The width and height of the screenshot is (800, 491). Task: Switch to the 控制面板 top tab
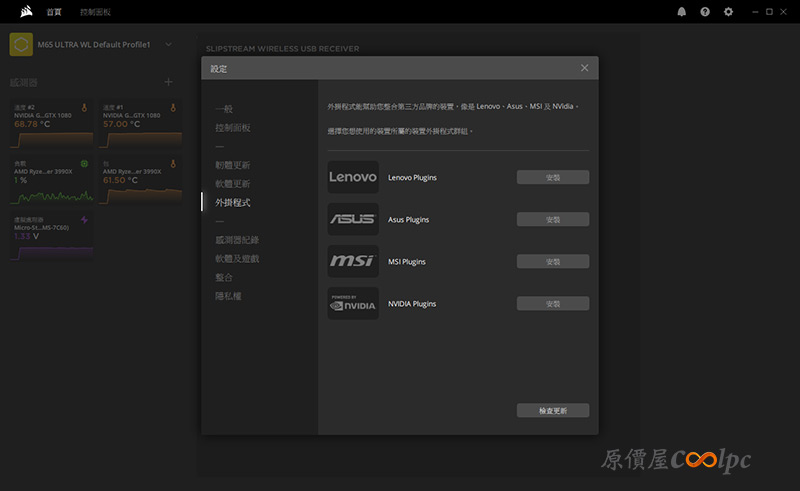click(95, 12)
